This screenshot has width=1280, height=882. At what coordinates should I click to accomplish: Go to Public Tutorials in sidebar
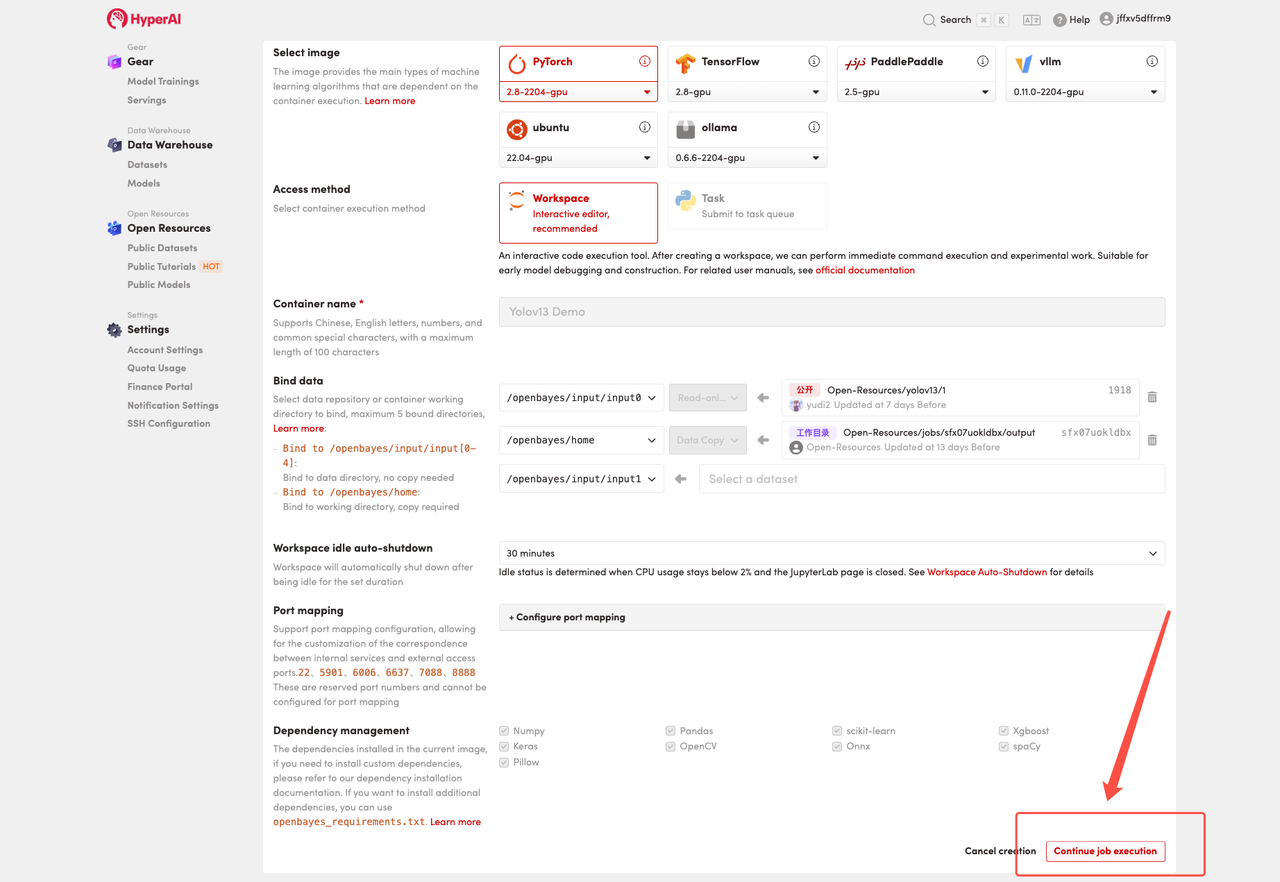(162, 266)
